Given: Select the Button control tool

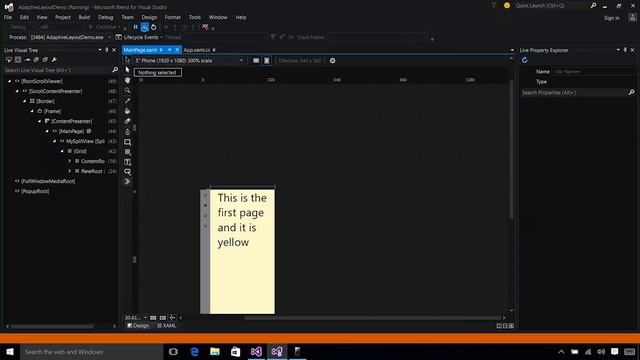Looking at the screenshot, I should (x=127, y=172).
